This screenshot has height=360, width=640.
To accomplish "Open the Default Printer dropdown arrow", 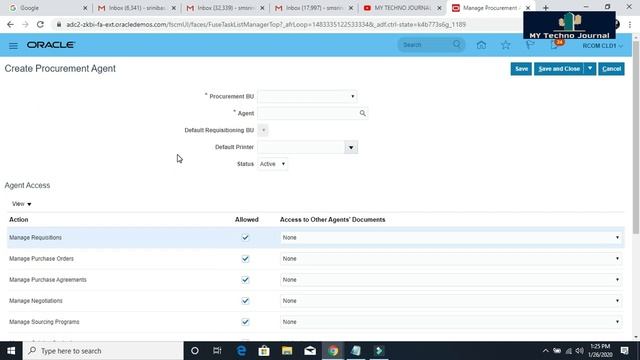I will 351,147.
